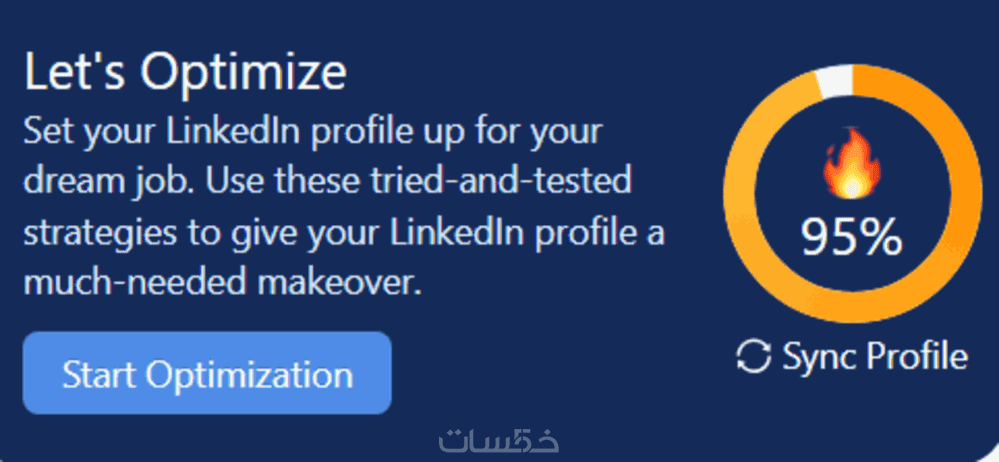Click the fire emoji inside the ring
The image size is (999, 462).
point(850,169)
